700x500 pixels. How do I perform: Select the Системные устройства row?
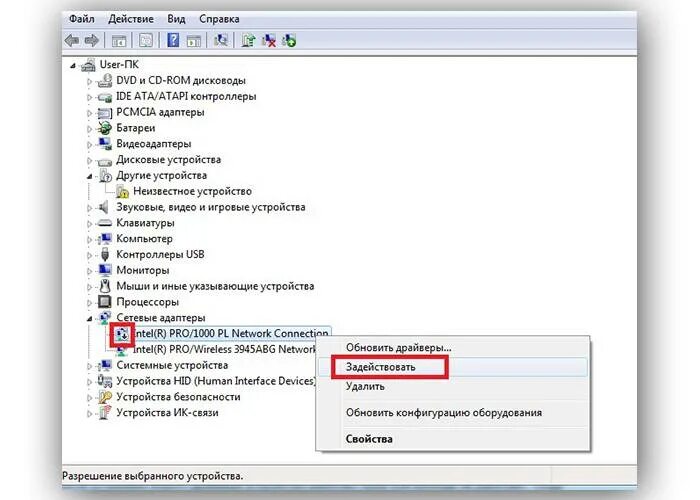click(x=172, y=365)
